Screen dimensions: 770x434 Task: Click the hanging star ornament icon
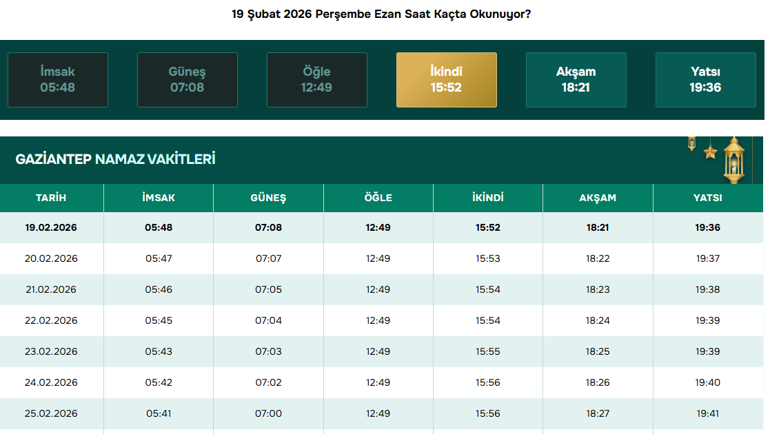point(710,151)
